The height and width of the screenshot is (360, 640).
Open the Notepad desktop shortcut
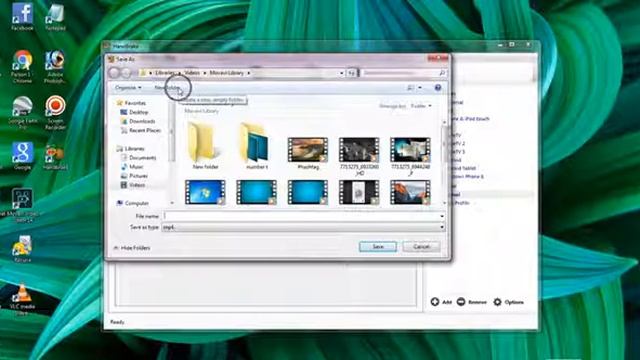(x=55, y=17)
